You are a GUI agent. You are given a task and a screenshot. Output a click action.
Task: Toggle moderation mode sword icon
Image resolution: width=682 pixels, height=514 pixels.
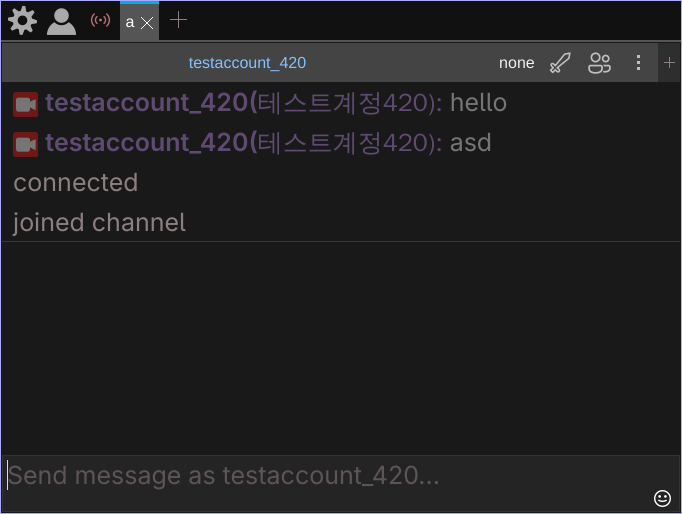[561, 63]
